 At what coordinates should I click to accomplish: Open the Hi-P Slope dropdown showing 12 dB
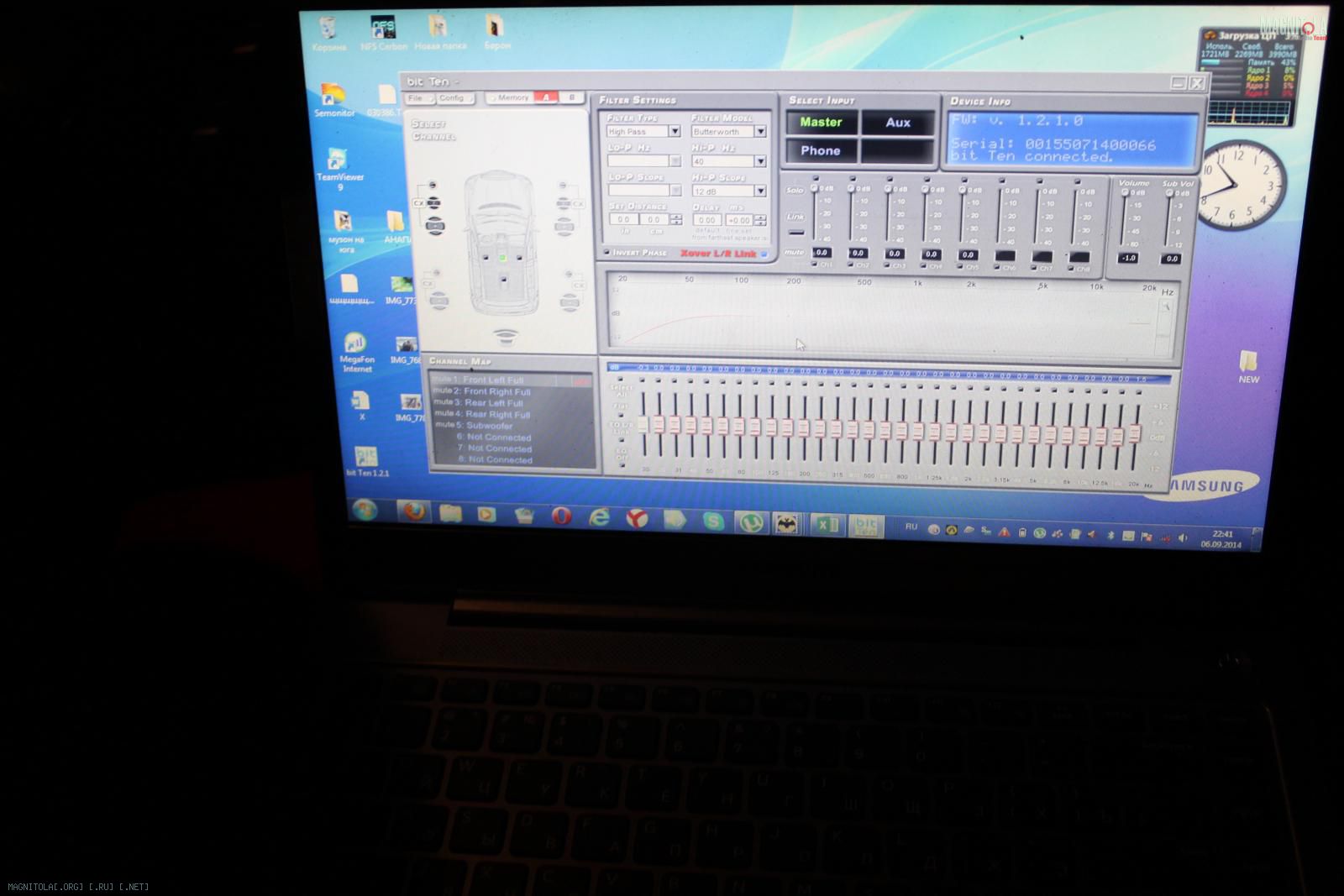pos(728,191)
